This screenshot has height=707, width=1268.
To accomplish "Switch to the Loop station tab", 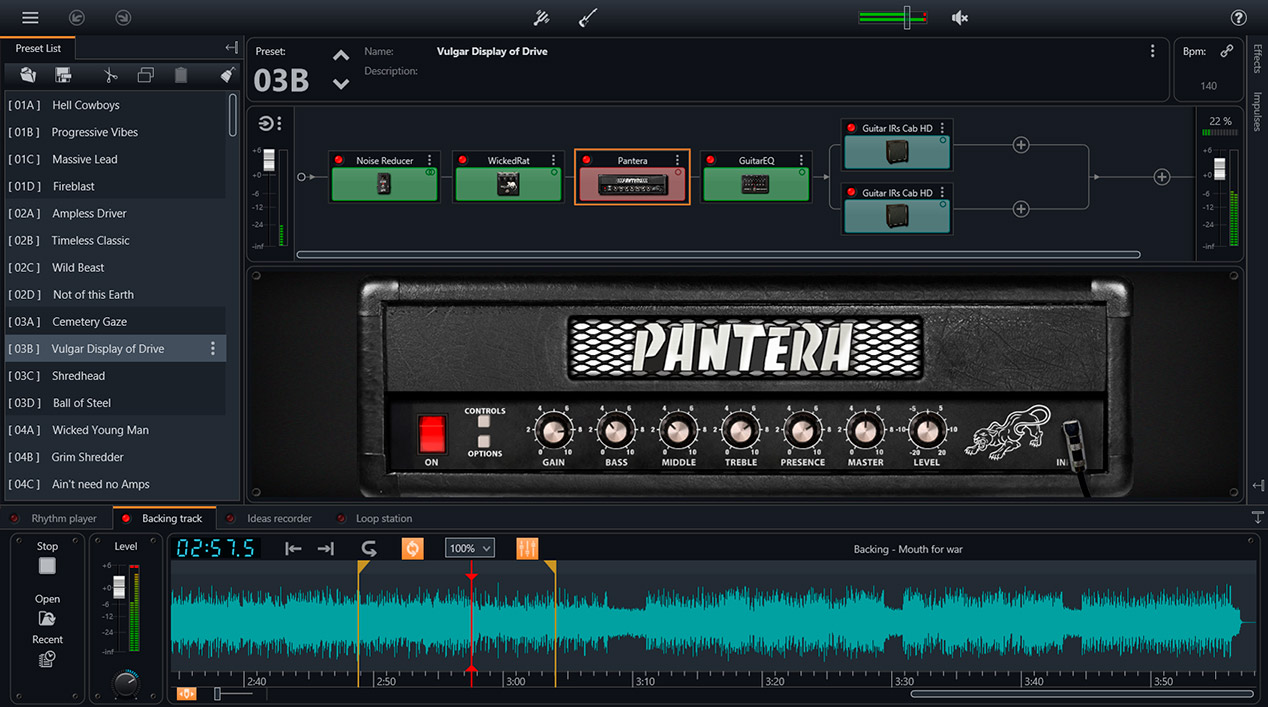I will 383,519.
